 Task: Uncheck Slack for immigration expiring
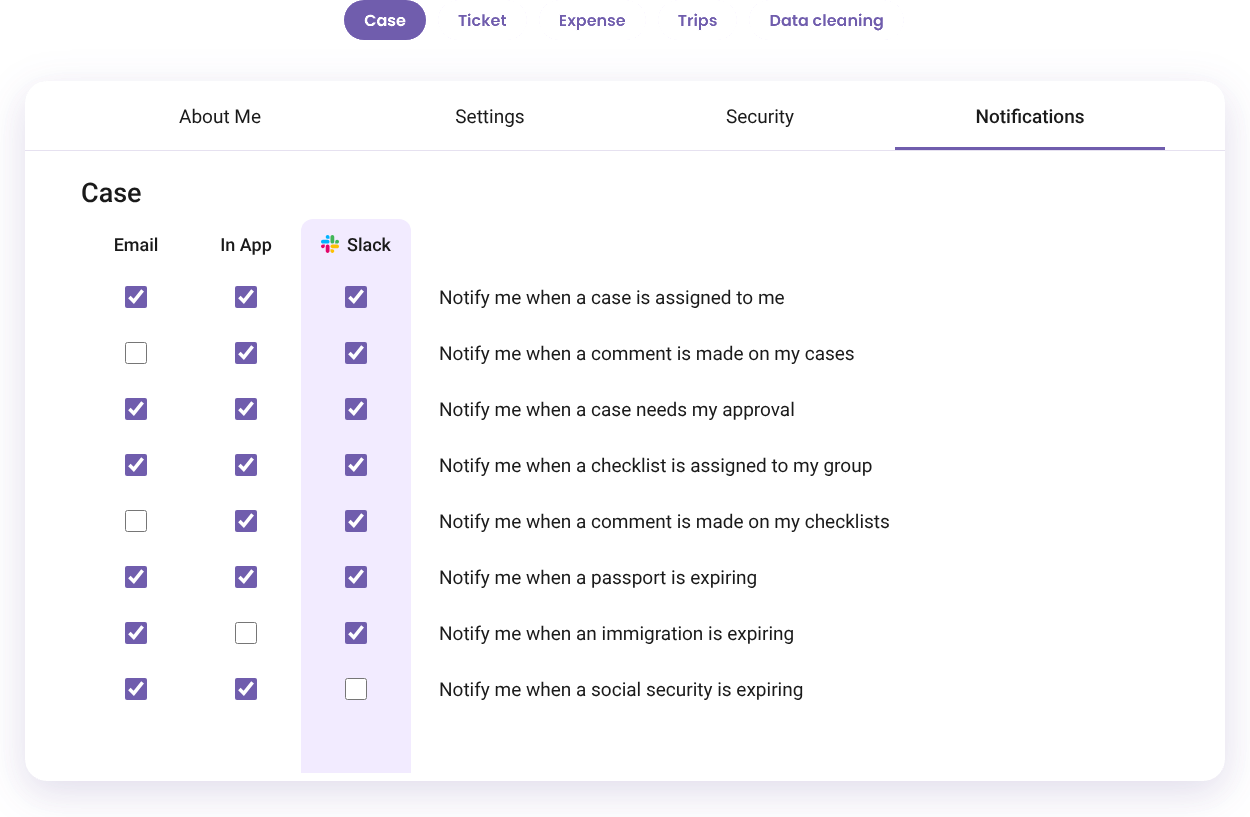click(356, 633)
